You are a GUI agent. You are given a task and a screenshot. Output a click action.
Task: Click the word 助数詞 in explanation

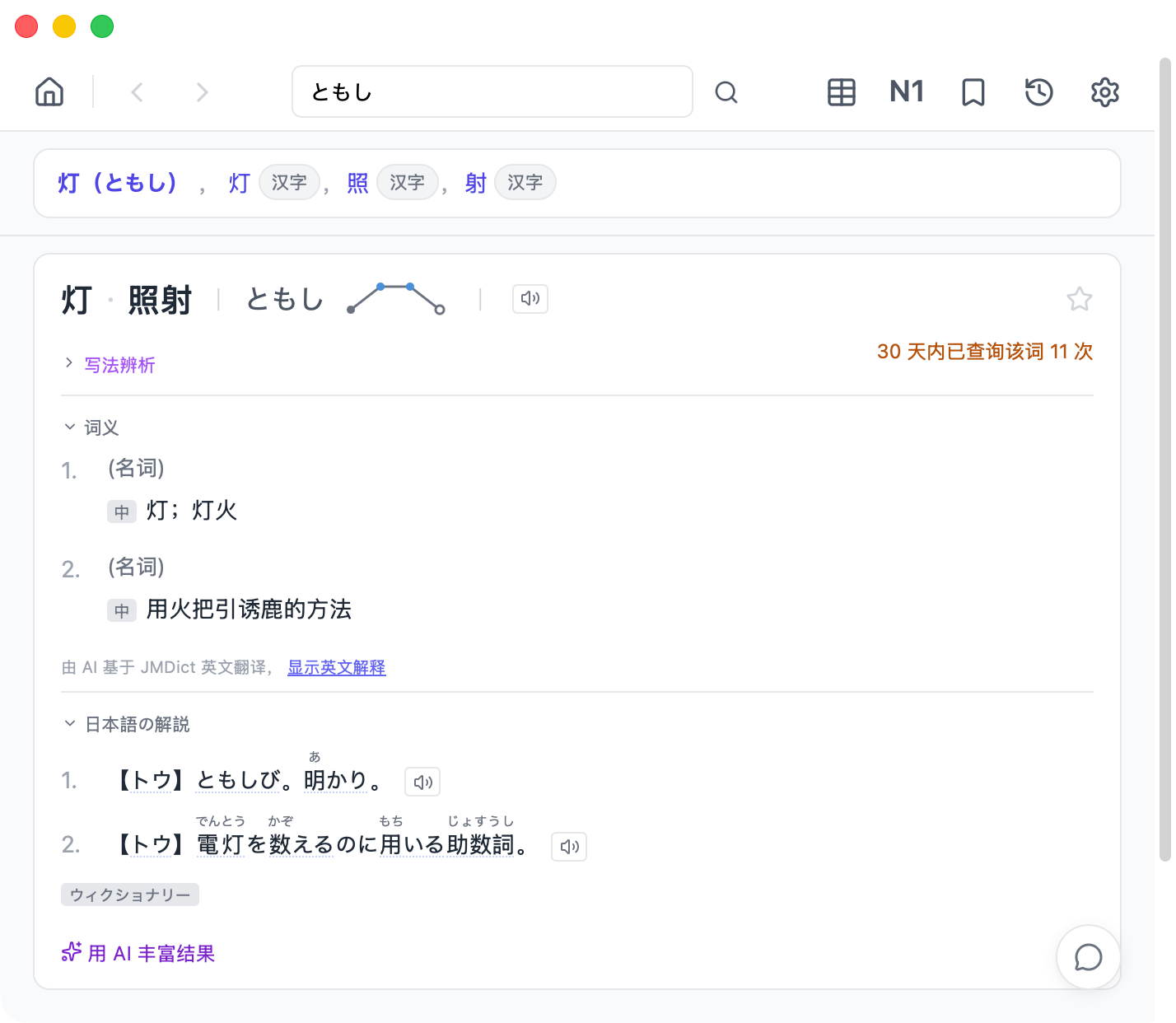pyautogui.click(x=481, y=844)
